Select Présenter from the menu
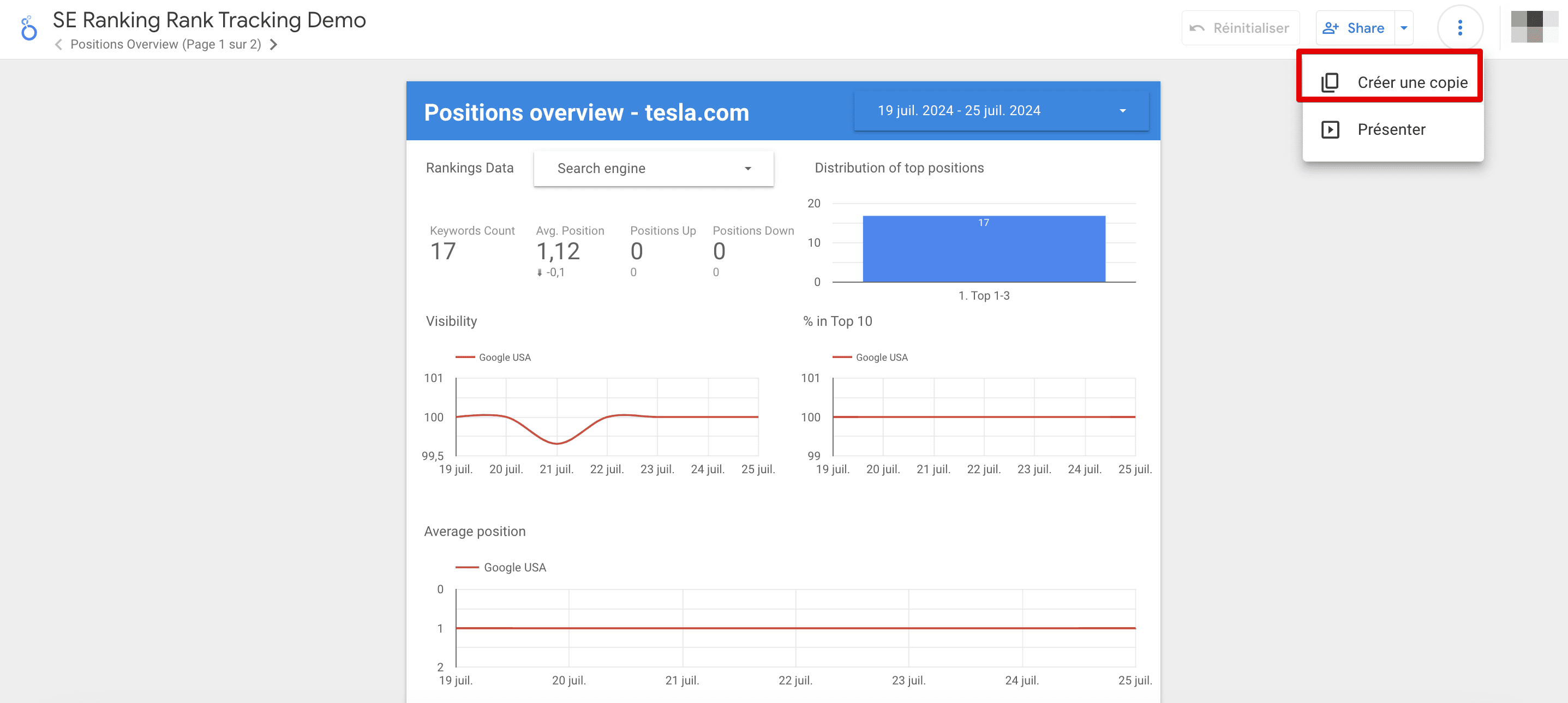Image resolution: width=1568 pixels, height=703 pixels. (1393, 129)
